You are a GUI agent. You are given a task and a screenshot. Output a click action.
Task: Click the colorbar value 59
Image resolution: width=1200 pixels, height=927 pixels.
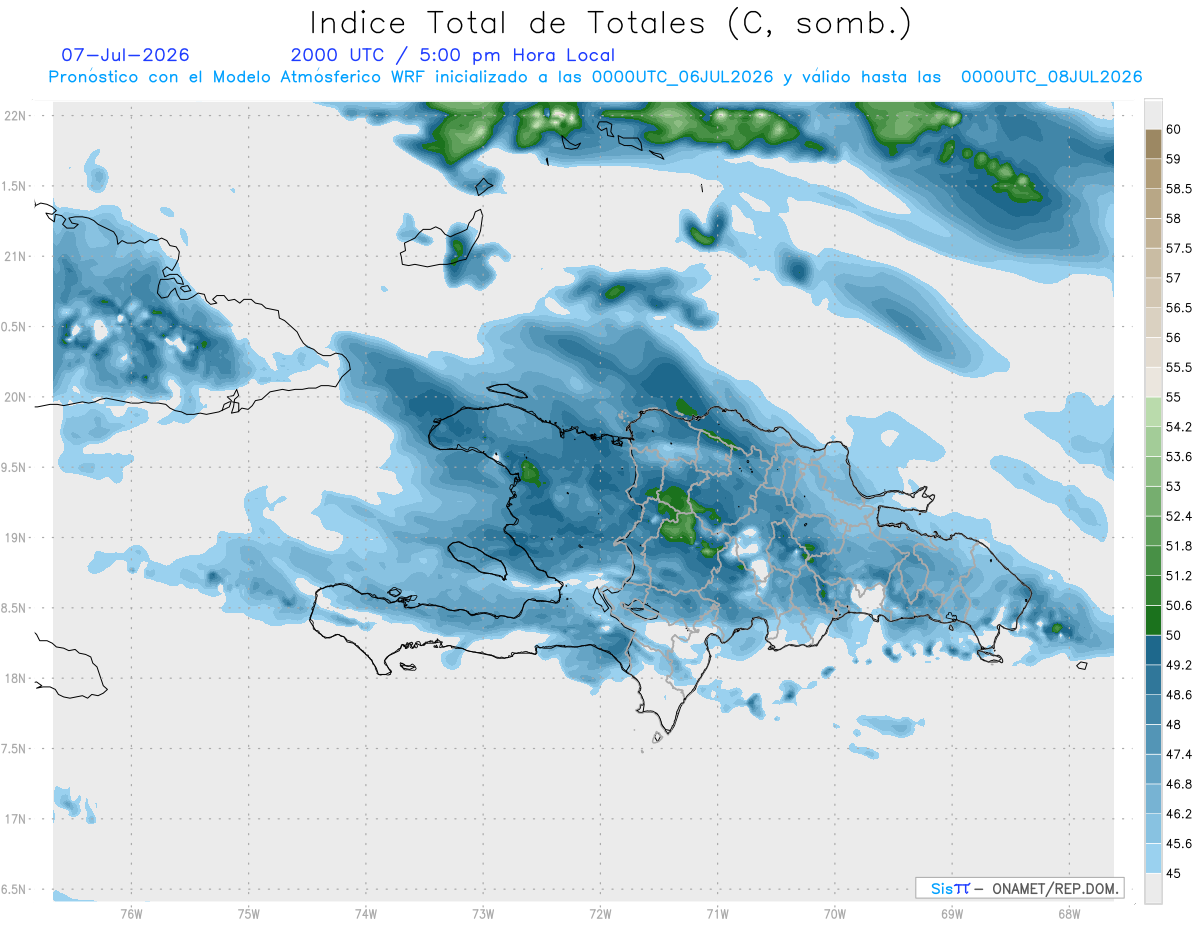[x=1174, y=159]
